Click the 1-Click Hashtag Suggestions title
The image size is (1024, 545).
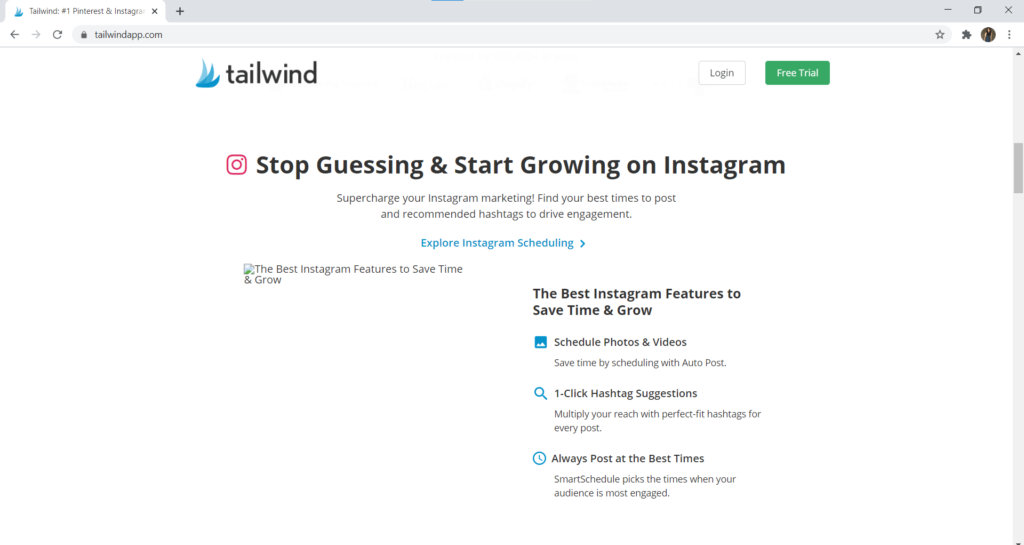pyautogui.click(x=626, y=393)
